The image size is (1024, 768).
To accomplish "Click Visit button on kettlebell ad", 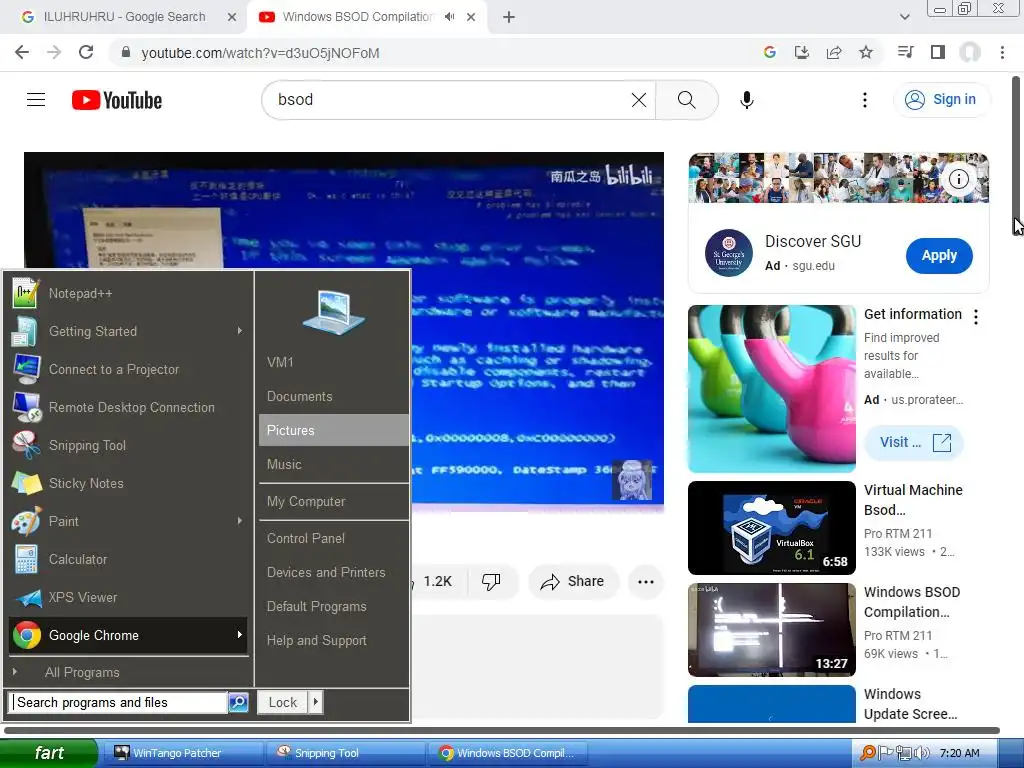I will (x=914, y=443).
